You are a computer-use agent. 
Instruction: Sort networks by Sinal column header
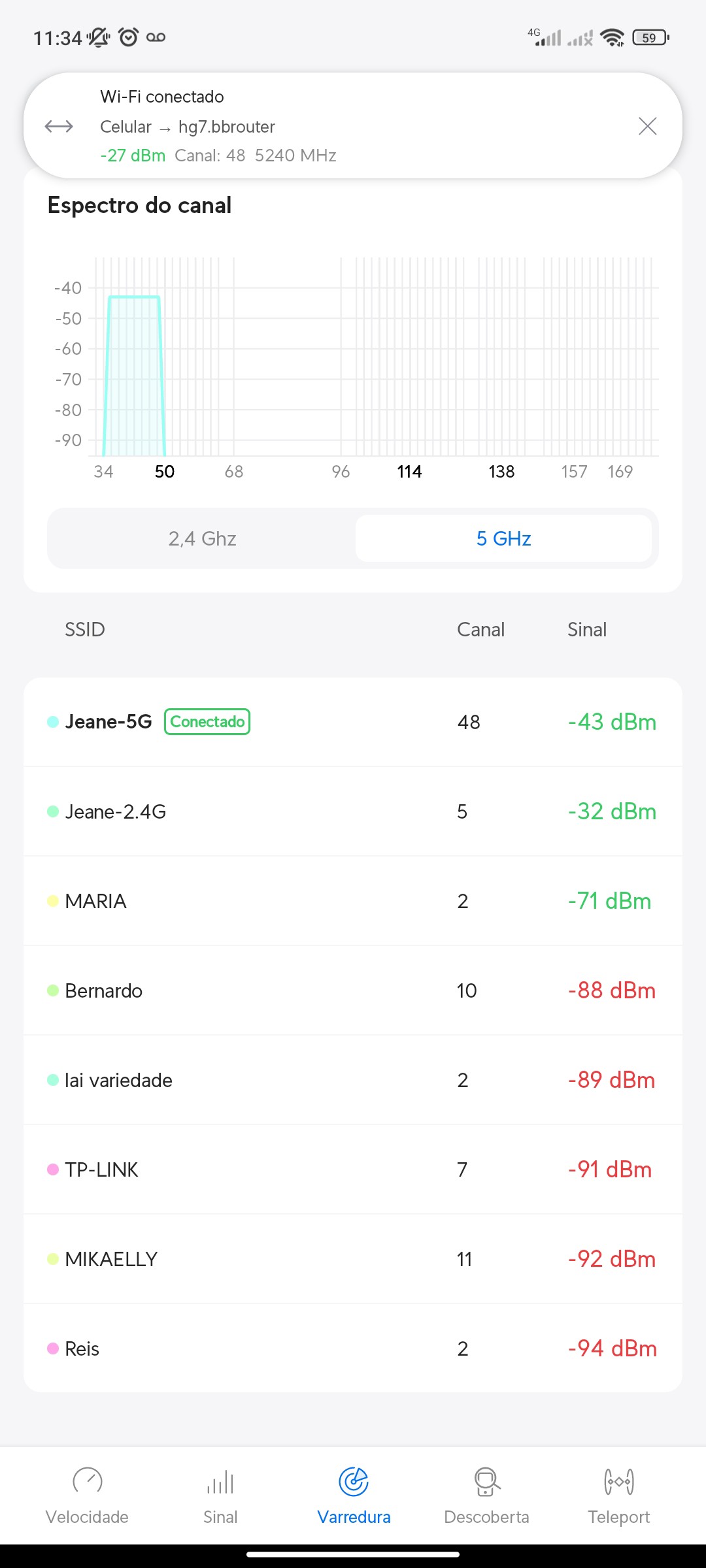point(587,630)
